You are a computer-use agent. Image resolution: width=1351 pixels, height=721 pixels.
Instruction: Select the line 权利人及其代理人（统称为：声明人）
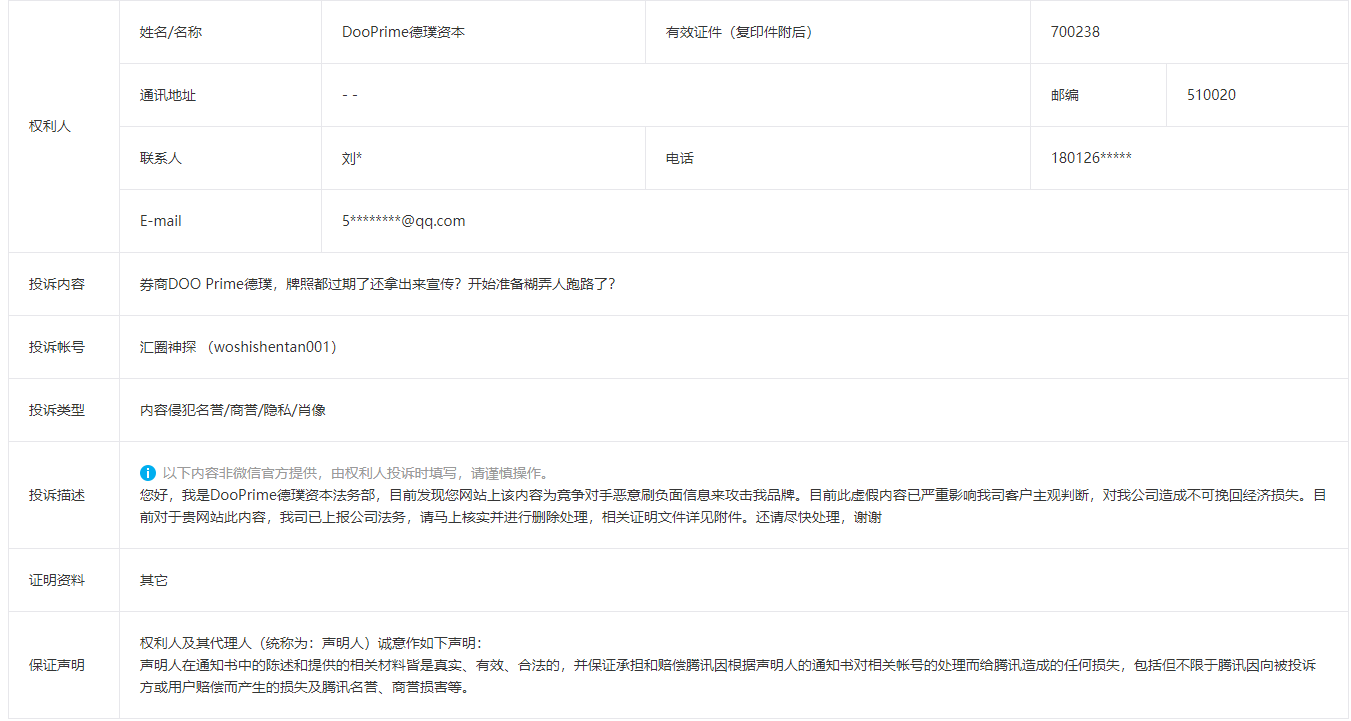tap(311, 643)
